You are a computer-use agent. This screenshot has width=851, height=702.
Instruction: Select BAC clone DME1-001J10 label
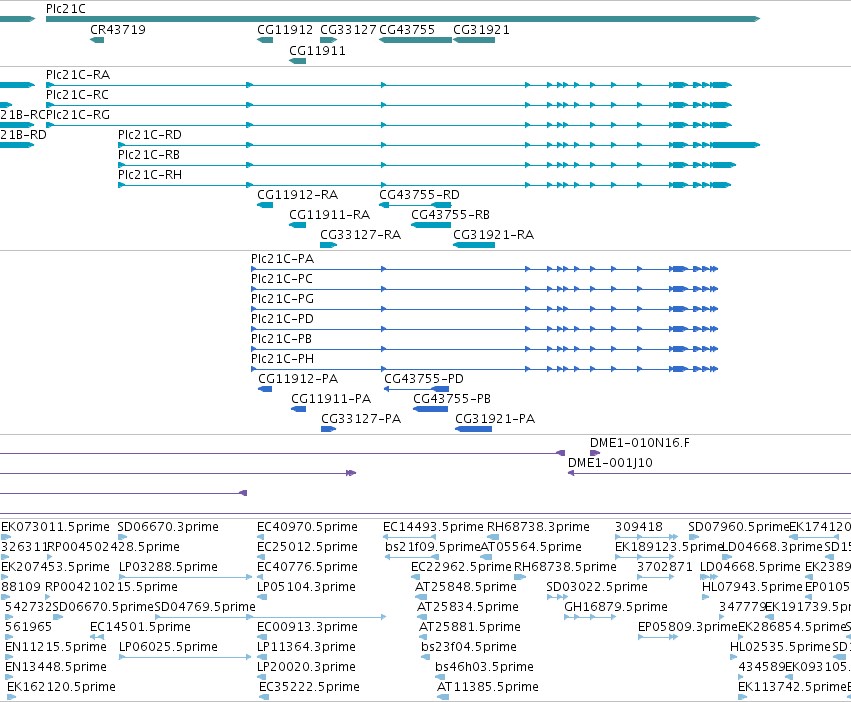[x=610, y=463]
